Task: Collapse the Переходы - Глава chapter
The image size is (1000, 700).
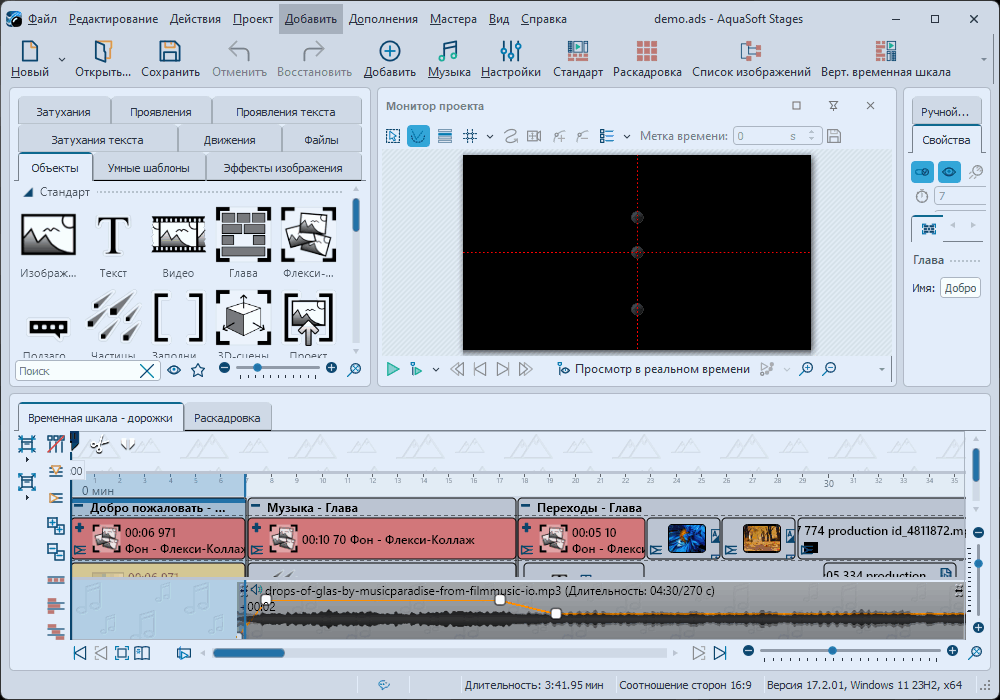Action: point(526,507)
